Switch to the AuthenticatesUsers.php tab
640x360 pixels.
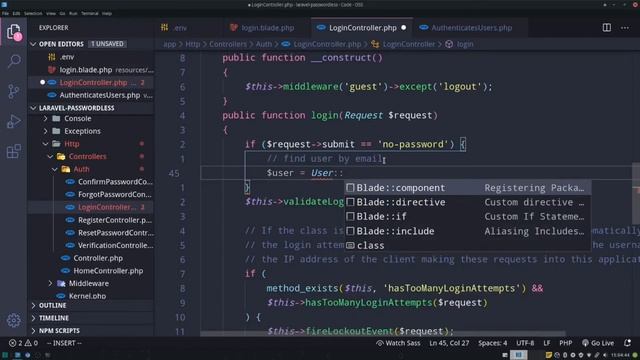coord(467,28)
